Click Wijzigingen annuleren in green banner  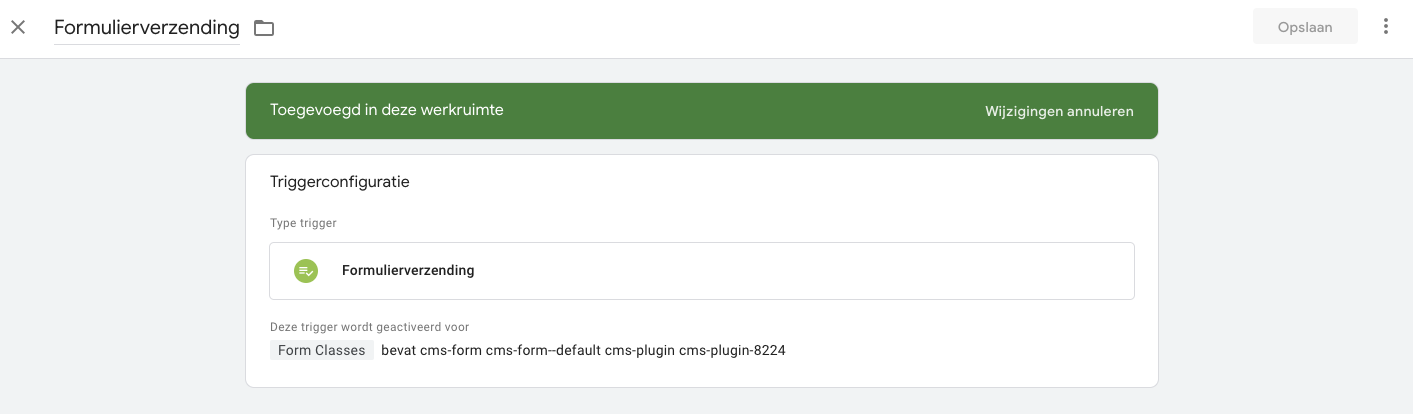click(1059, 111)
